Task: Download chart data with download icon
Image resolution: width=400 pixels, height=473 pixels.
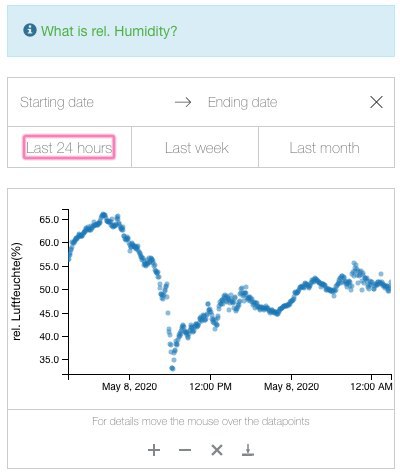Action: (248, 450)
